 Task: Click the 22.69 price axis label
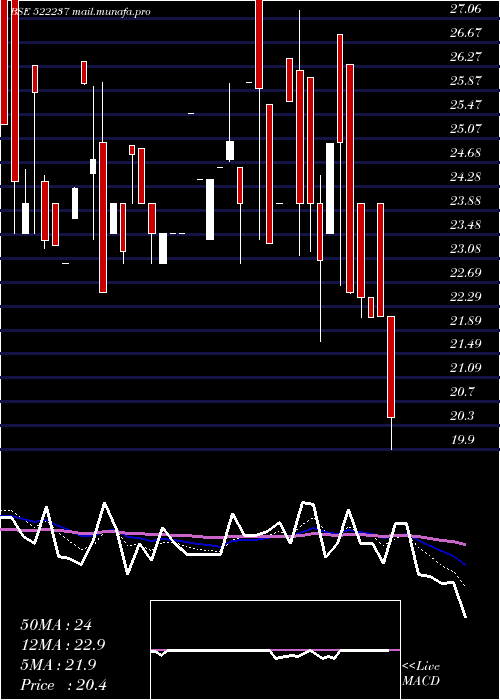coord(466,274)
